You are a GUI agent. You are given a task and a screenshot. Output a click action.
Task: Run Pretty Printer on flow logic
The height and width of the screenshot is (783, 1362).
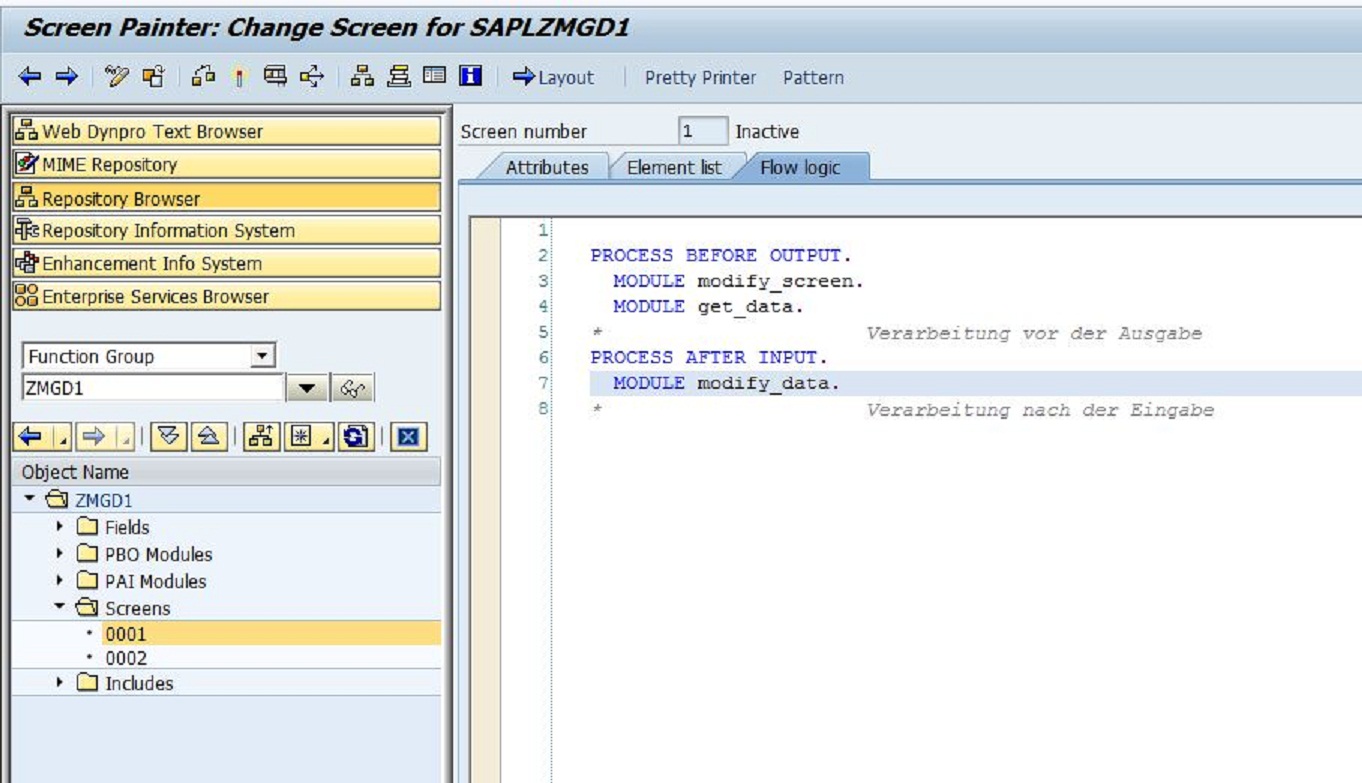pos(700,77)
